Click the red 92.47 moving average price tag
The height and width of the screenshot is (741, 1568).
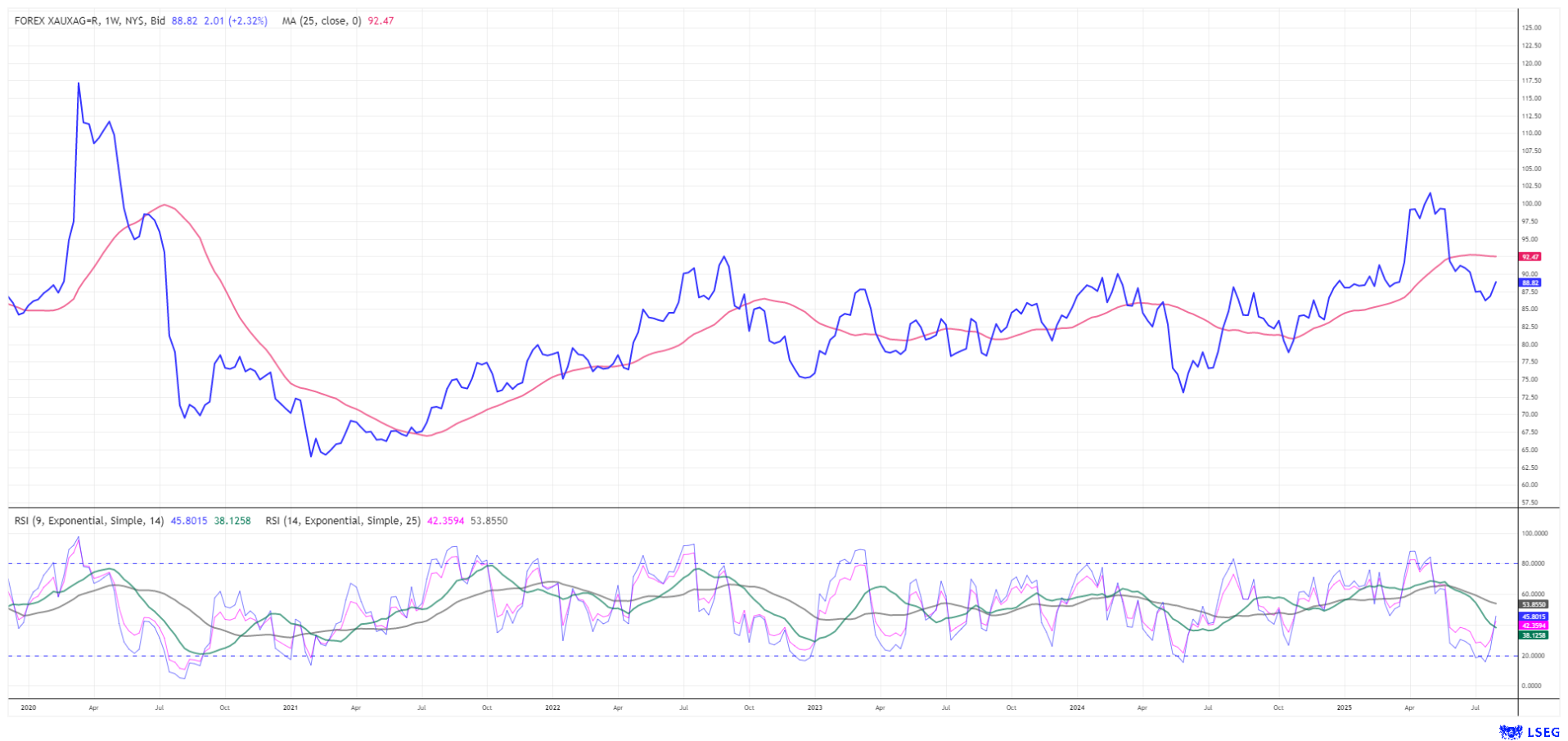tap(1530, 257)
